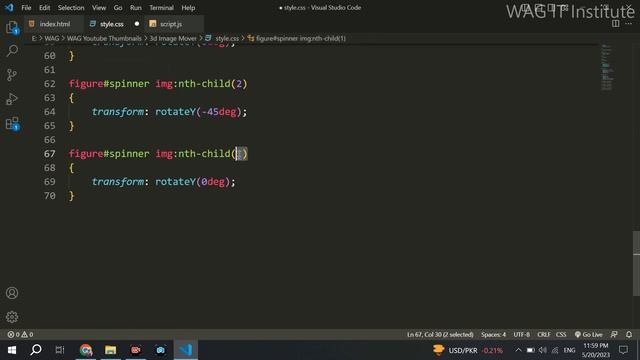The height and width of the screenshot is (360, 640).
Task: Open camera app on taskbar
Action: tap(160, 350)
